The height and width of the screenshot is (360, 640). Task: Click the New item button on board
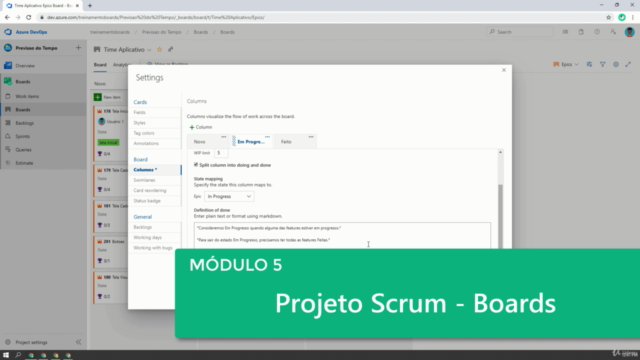point(108,97)
